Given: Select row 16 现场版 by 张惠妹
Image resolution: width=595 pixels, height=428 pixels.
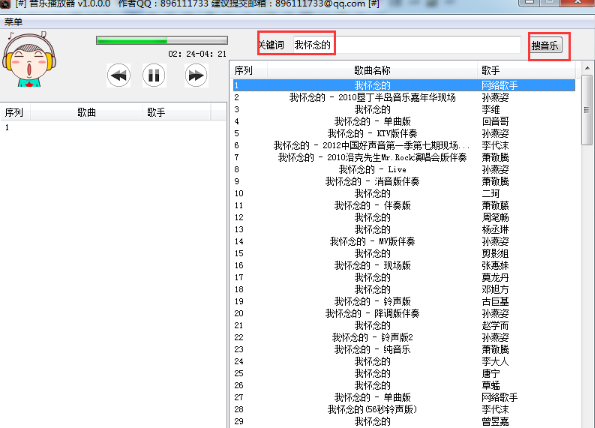Looking at the screenshot, I should coord(404,266).
